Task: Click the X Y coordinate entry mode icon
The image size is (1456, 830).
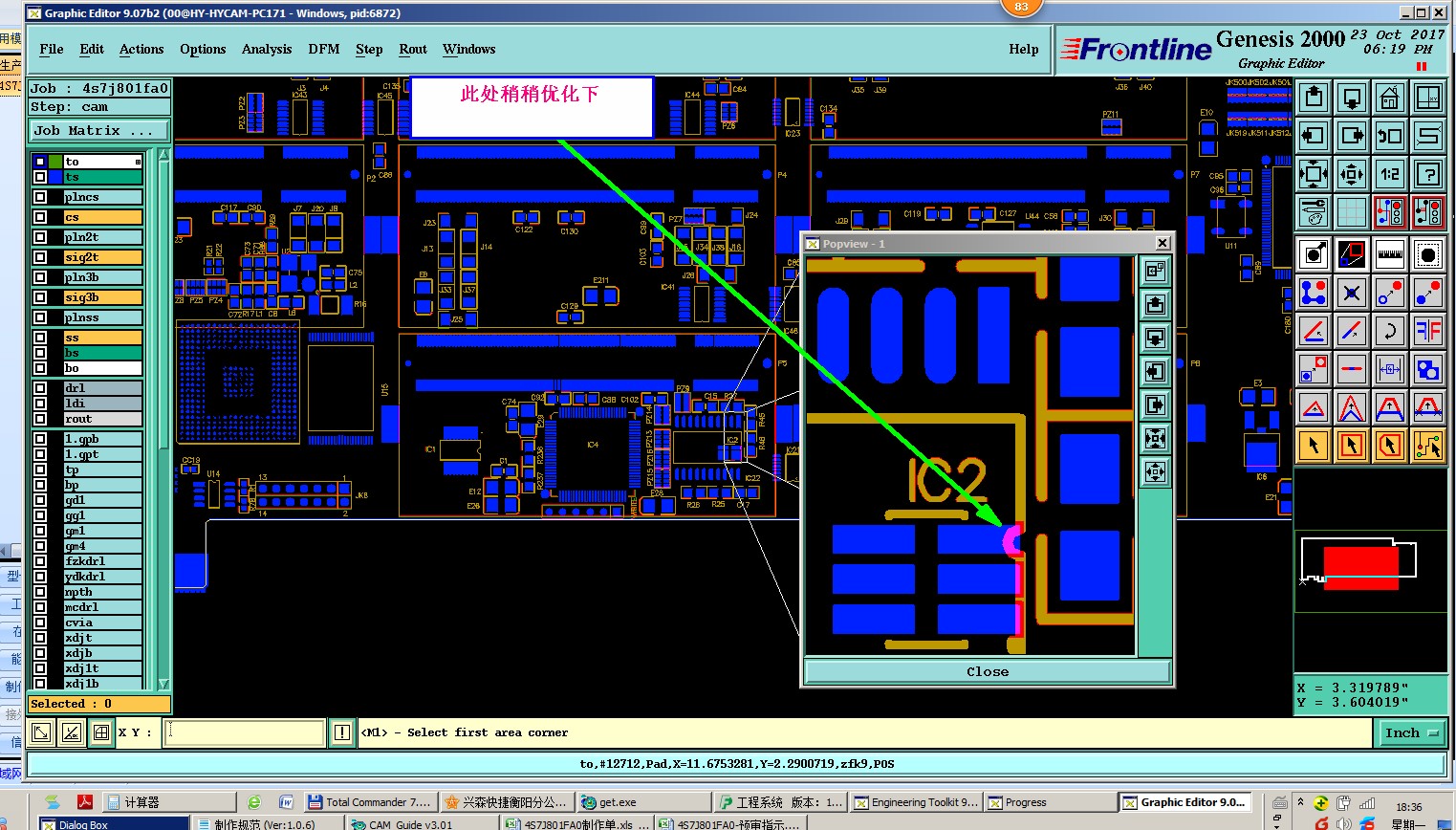Action: (x=101, y=732)
